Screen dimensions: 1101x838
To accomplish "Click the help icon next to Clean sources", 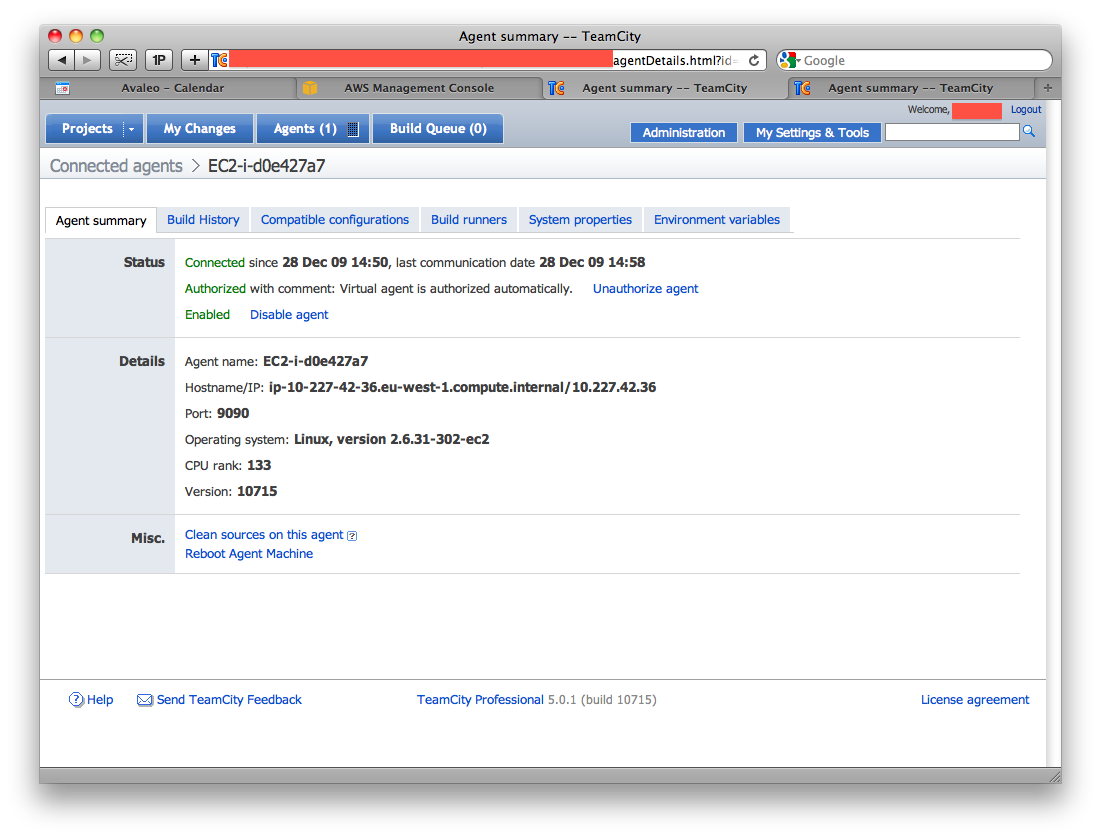I will (x=352, y=536).
